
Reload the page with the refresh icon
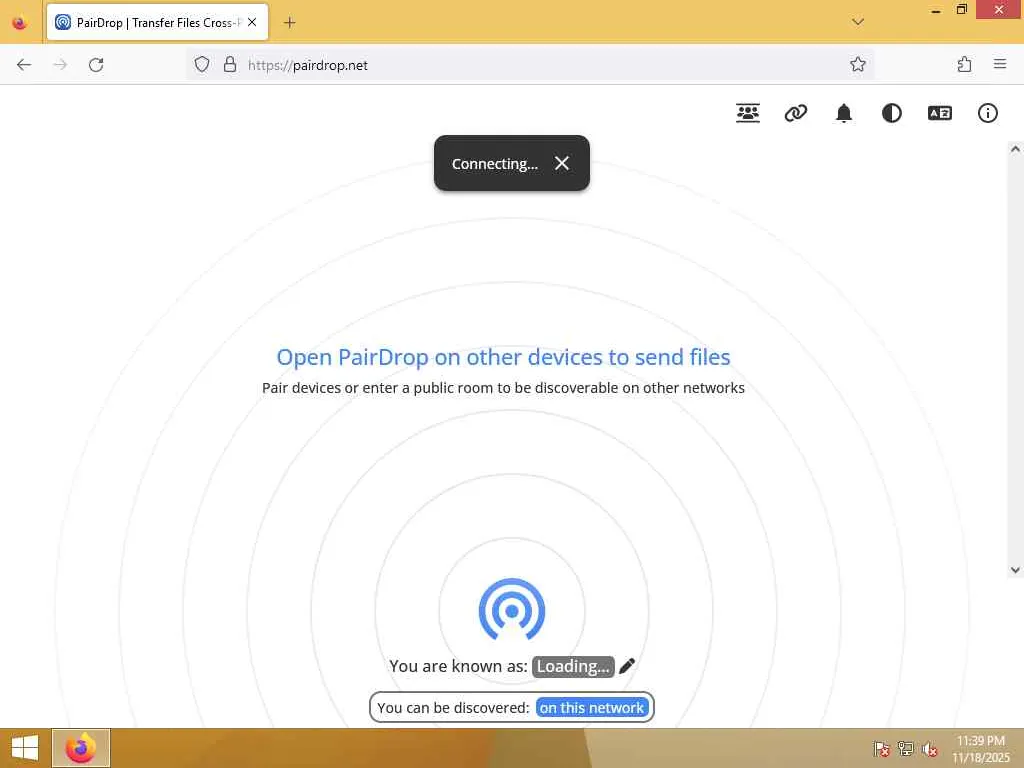[x=96, y=65]
